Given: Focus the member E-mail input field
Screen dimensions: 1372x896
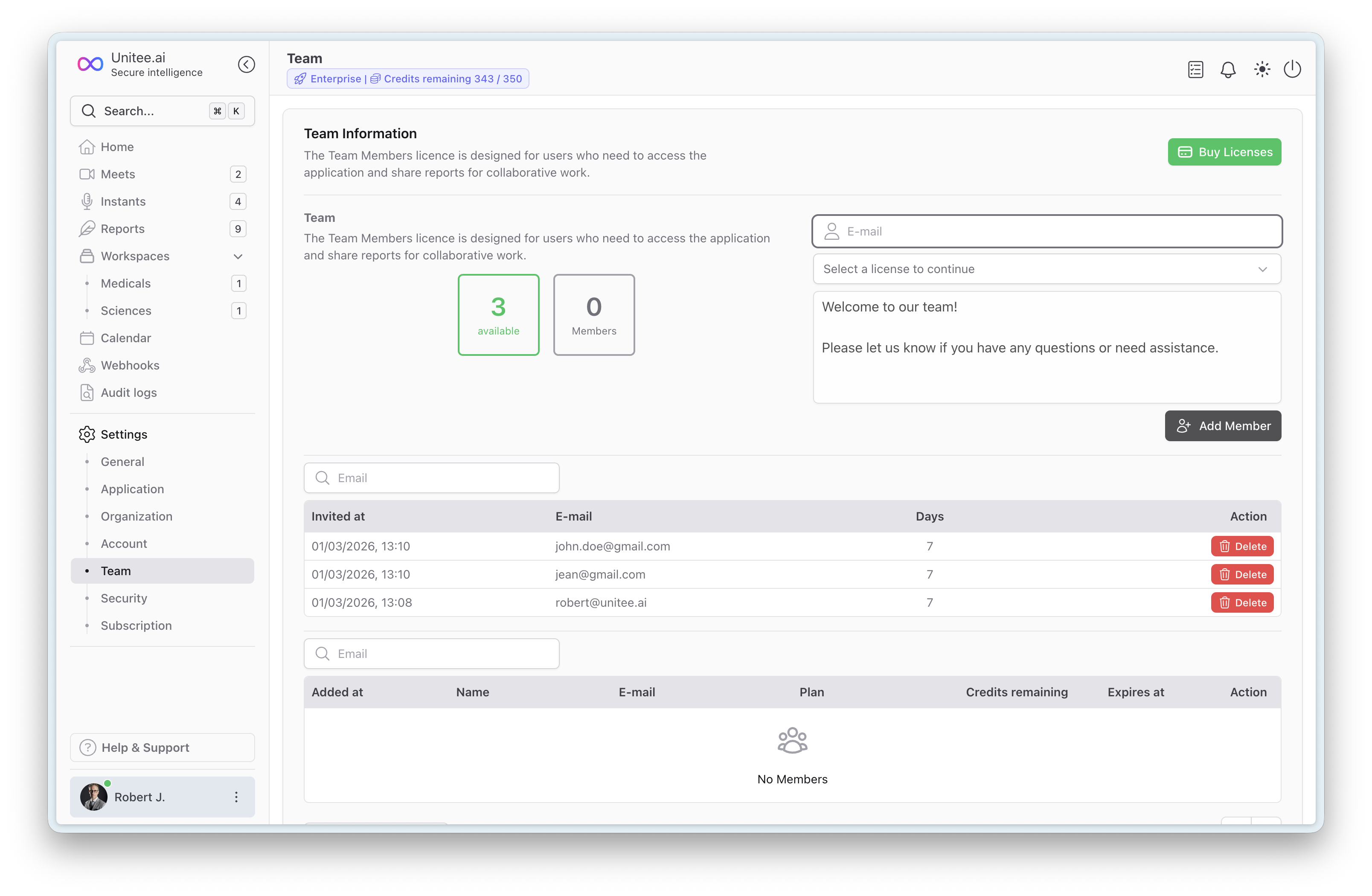Looking at the screenshot, I should pos(1047,231).
